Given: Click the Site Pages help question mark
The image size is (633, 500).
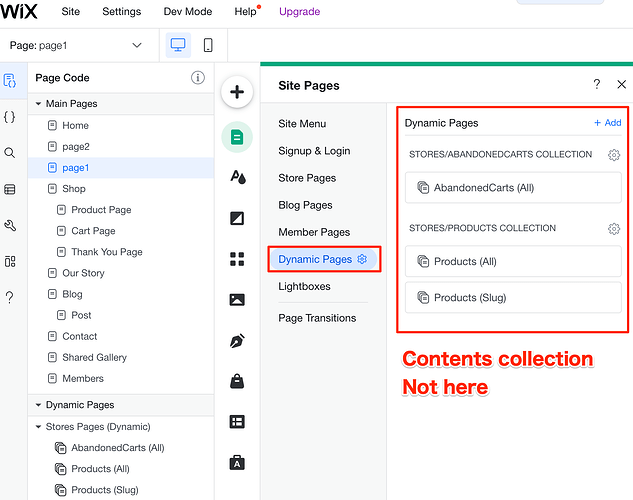Looking at the screenshot, I should (x=597, y=84).
